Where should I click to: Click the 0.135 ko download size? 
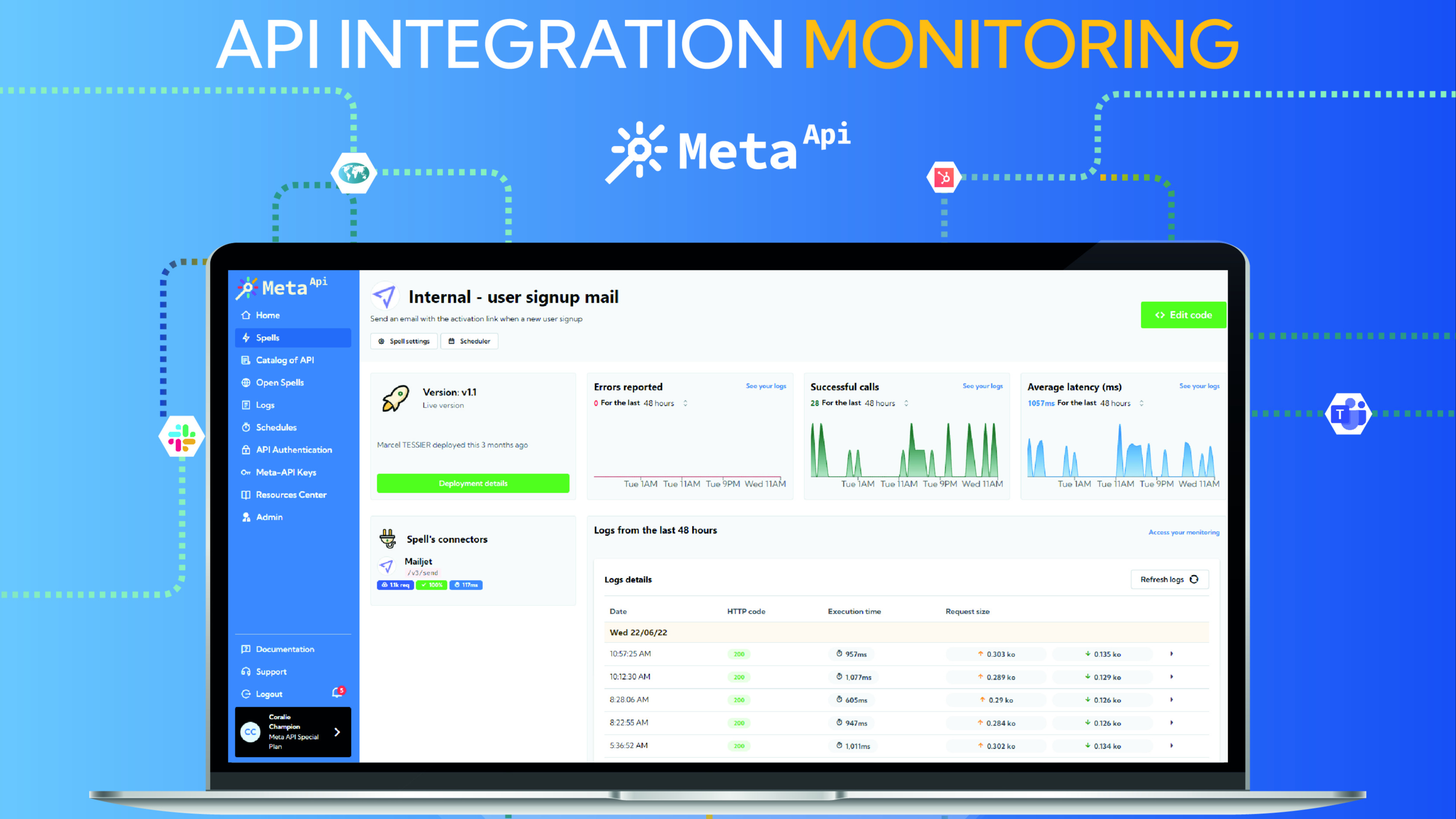[1103, 654]
